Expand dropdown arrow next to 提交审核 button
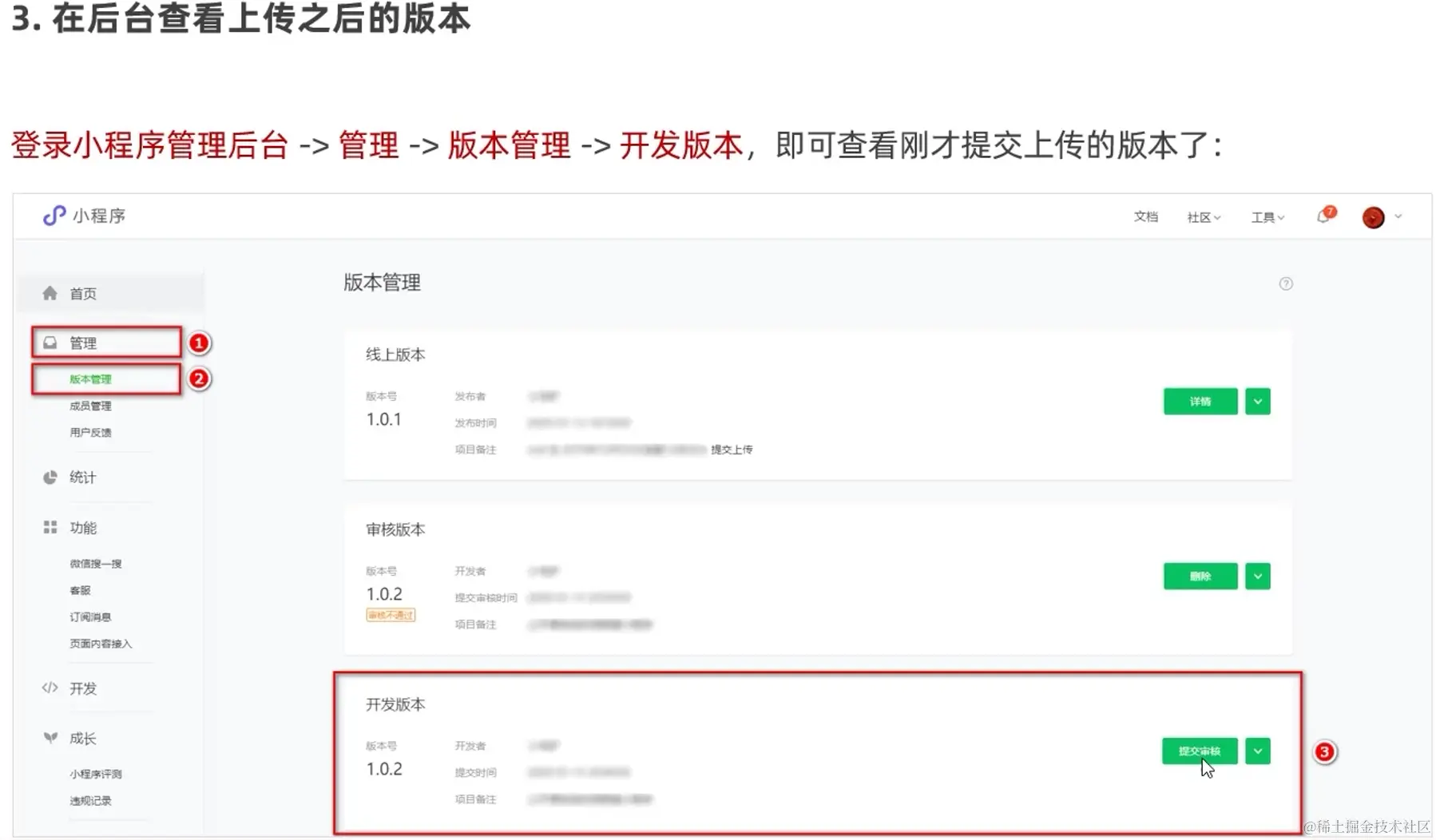 tap(1258, 751)
